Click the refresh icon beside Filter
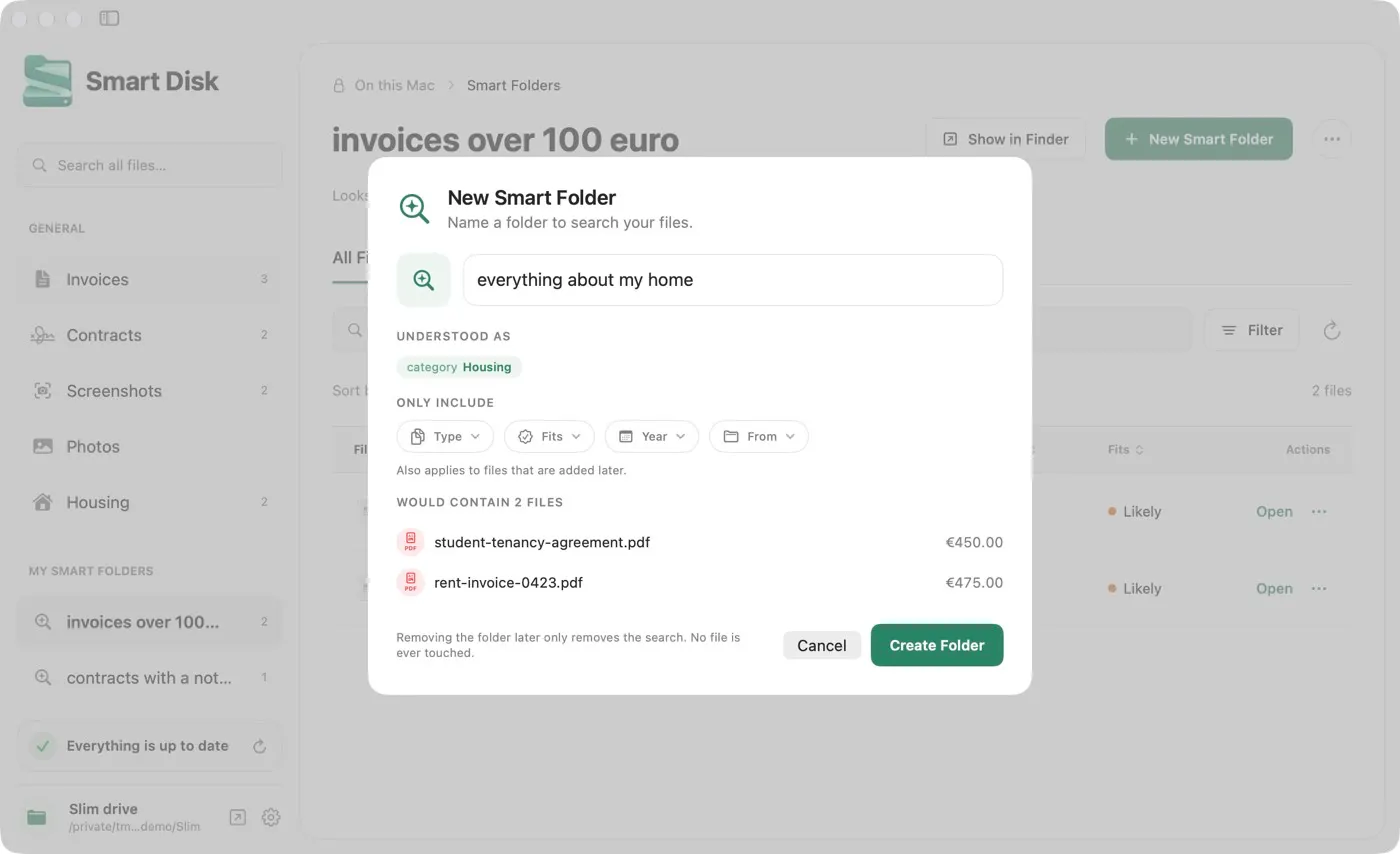 pos(1331,330)
